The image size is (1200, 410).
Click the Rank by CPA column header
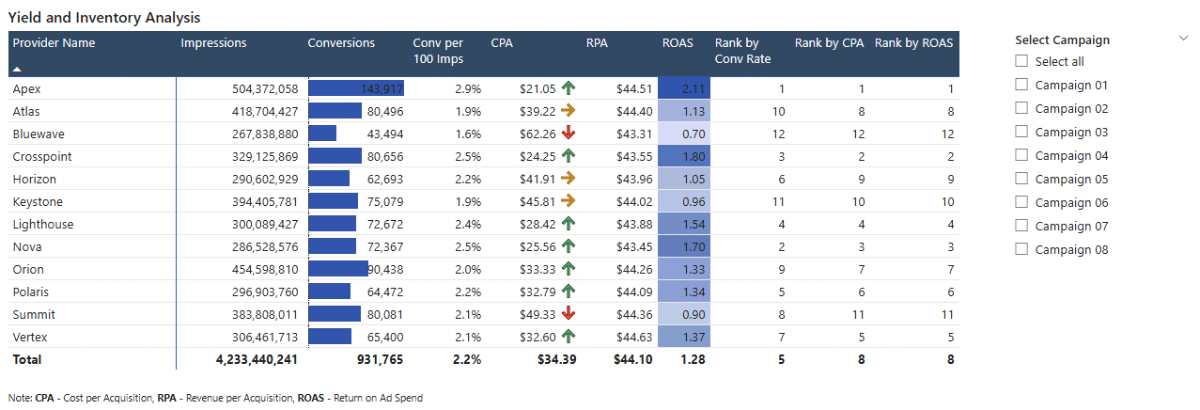pos(829,43)
